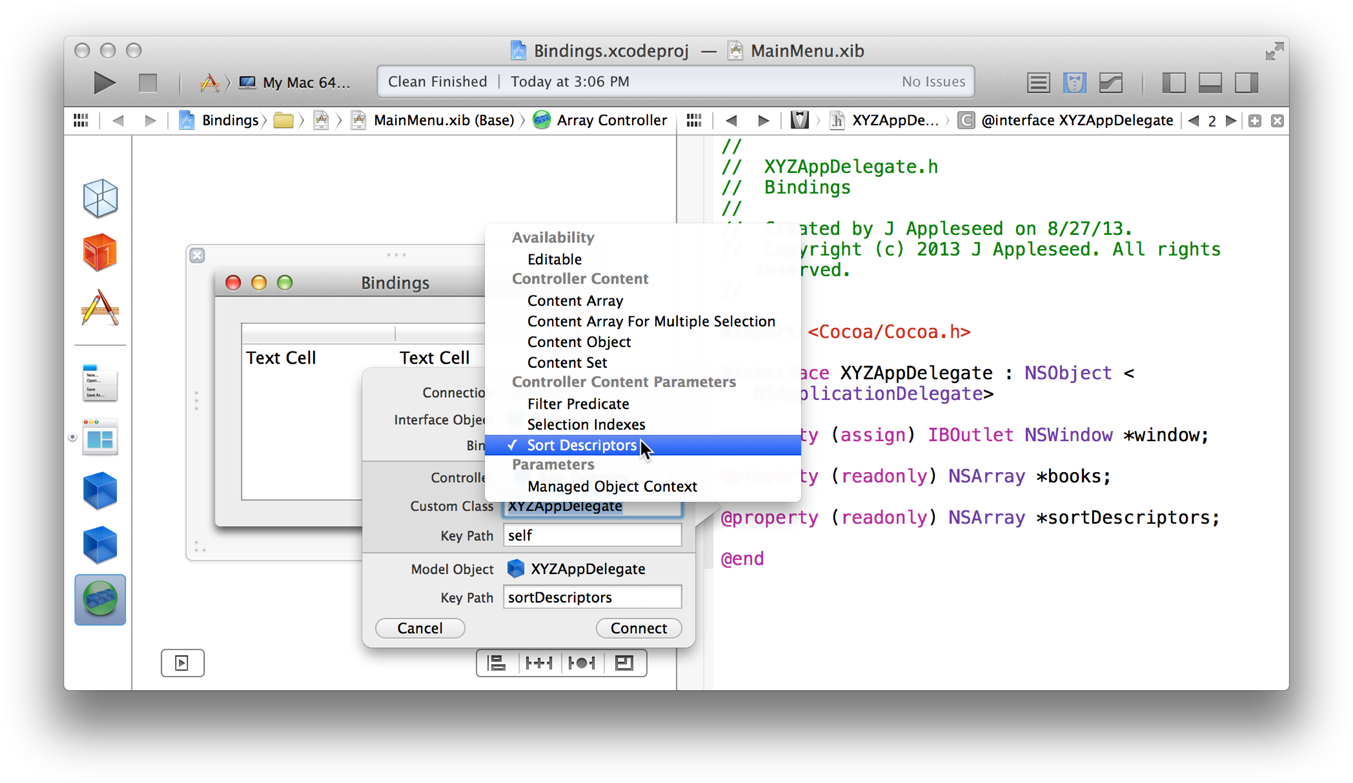
Task: Select XYZAppDelegate Model Object
Action: pos(576,569)
